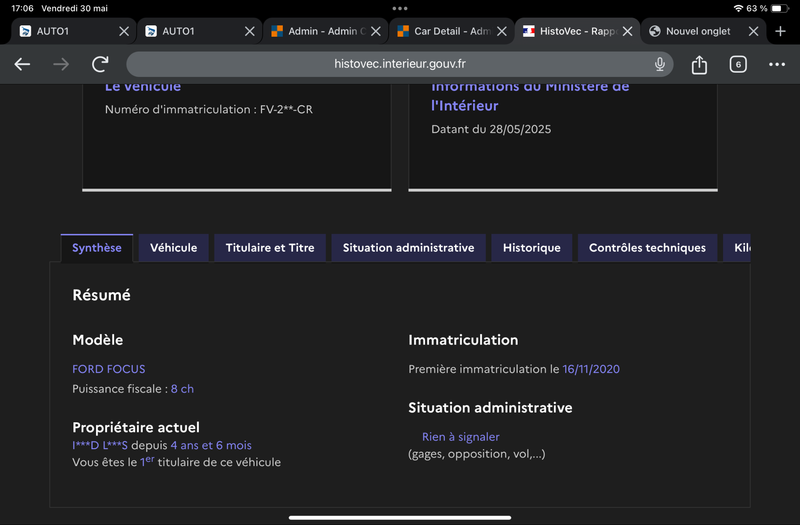Click the 4 ans et 6 mois duration
Screen dimensions: 800x525
(211, 445)
